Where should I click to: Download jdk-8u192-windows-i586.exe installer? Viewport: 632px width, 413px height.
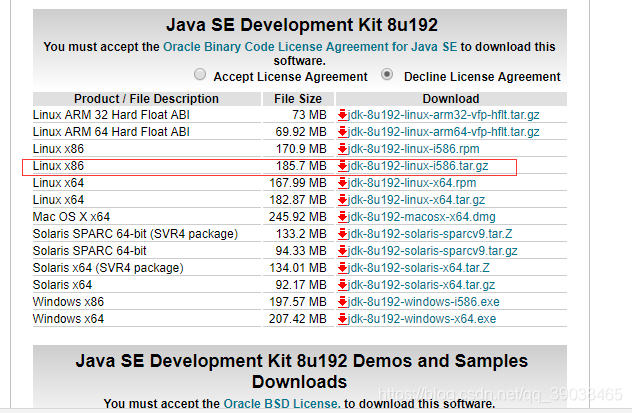(424, 302)
